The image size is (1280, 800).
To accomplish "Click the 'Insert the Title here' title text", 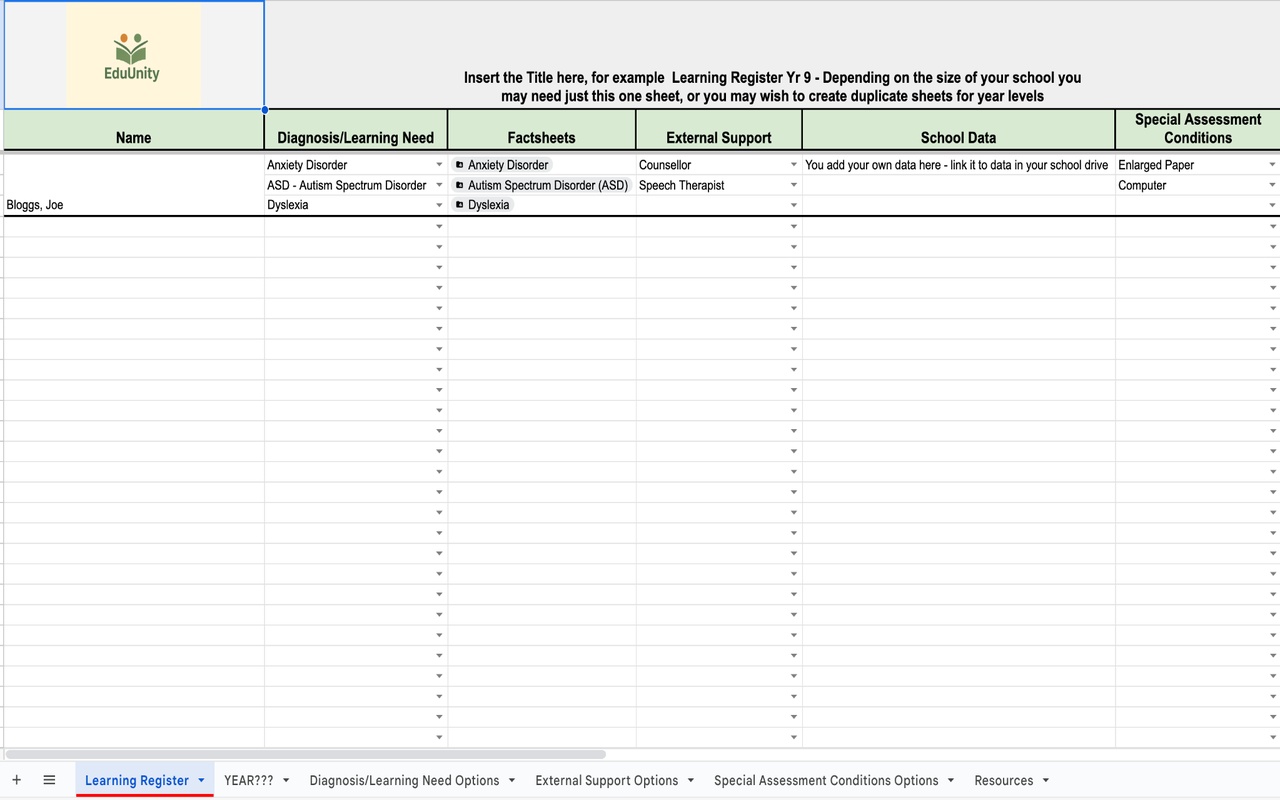I will point(772,87).
